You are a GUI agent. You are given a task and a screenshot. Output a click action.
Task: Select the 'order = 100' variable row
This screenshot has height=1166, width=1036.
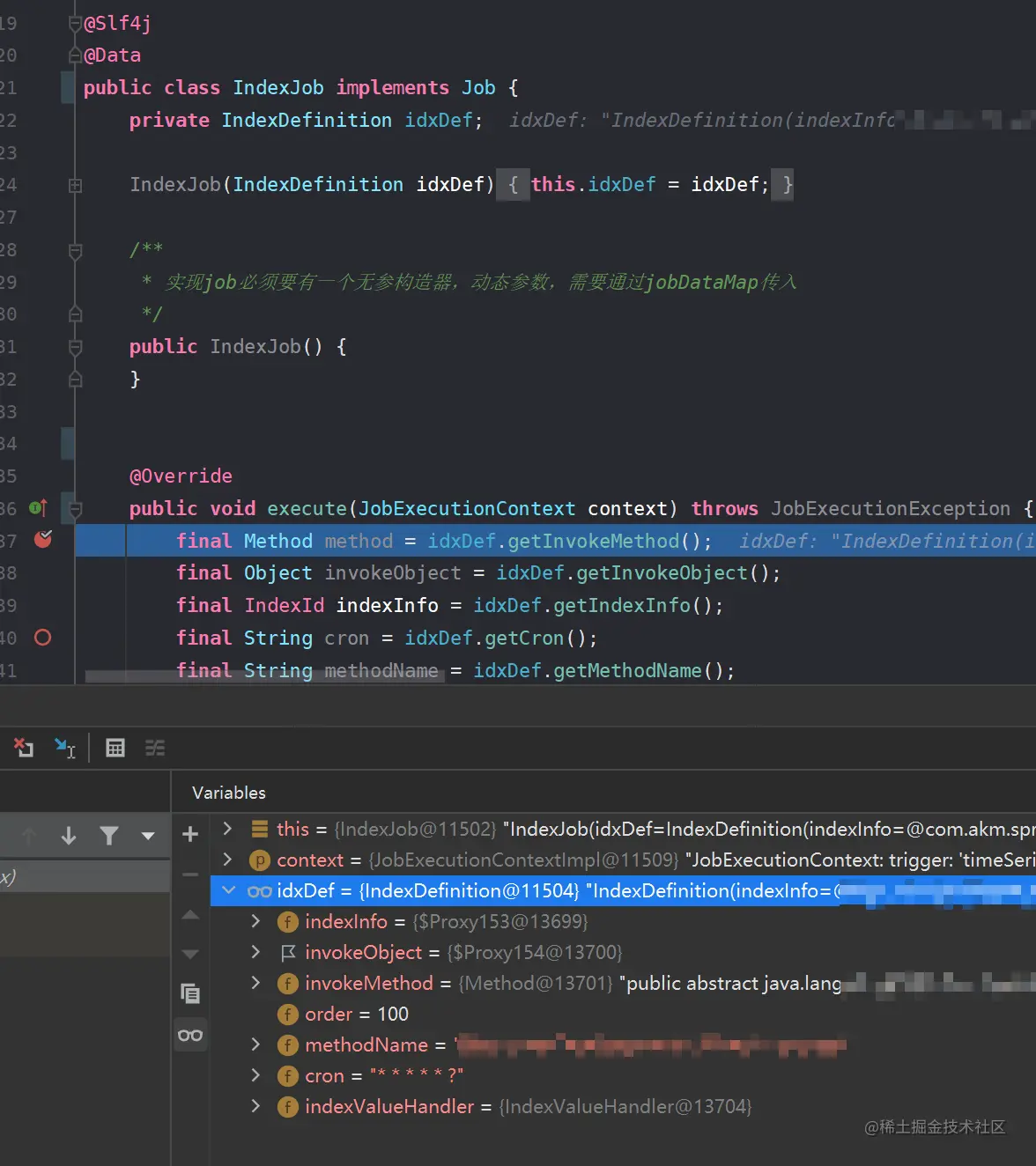[623, 1014]
